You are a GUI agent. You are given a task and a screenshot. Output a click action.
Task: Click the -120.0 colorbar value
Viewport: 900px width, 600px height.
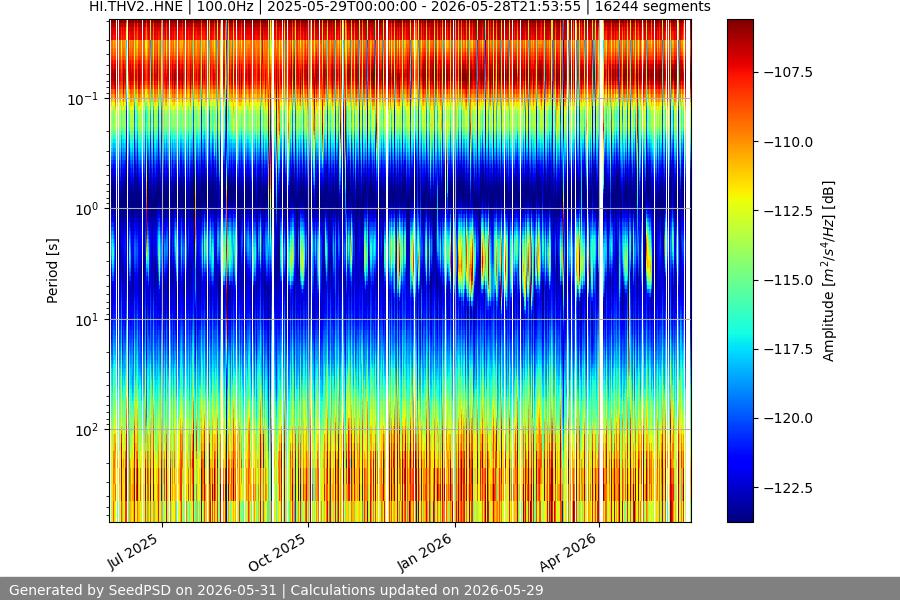[788, 419]
